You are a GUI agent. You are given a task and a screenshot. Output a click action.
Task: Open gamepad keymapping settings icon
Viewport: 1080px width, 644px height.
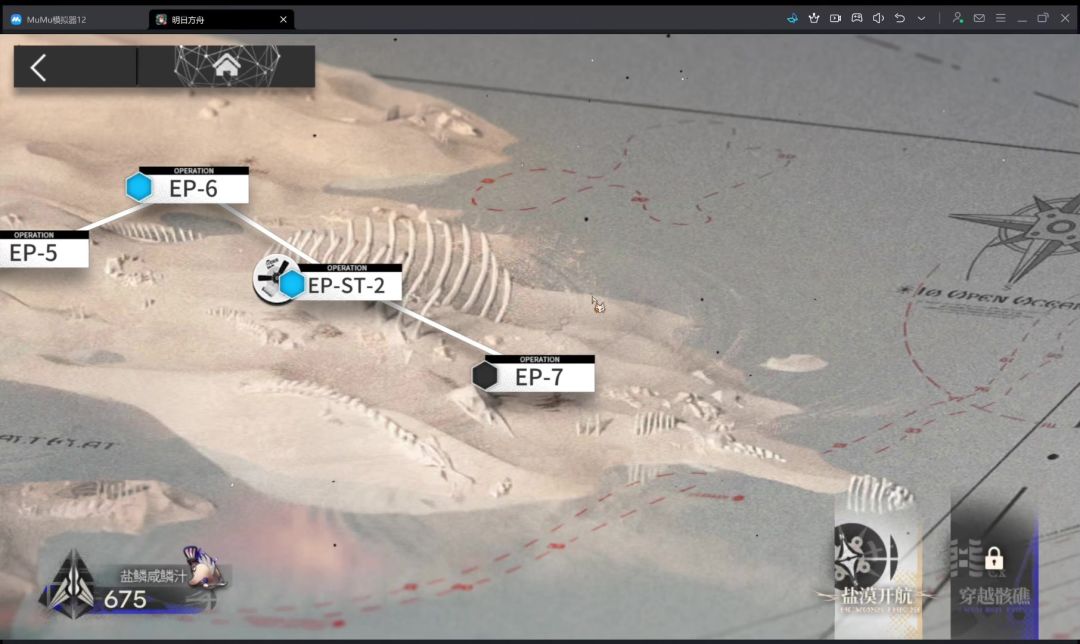coord(857,19)
